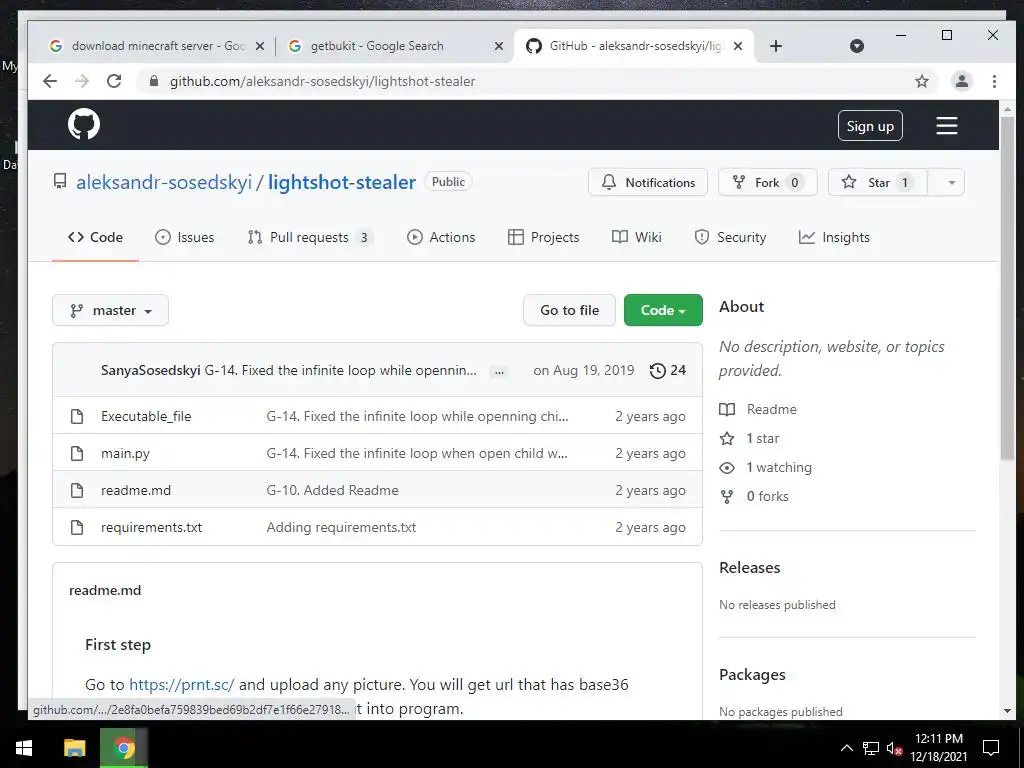Image resolution: width=1024 pixels, height=768 pixels.
Task: Click the star icon next to '1 star'
Action: (727, 438)
